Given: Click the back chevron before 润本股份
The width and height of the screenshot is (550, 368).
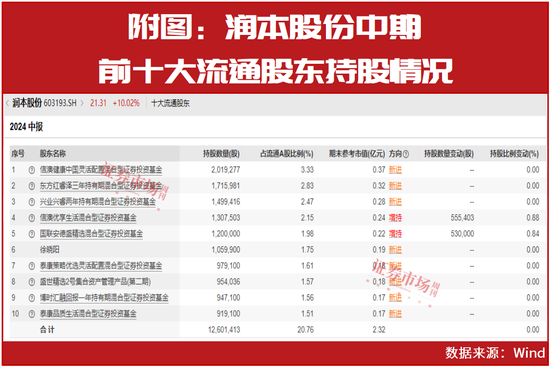Looking at the screenshot, I should (7, 103).
